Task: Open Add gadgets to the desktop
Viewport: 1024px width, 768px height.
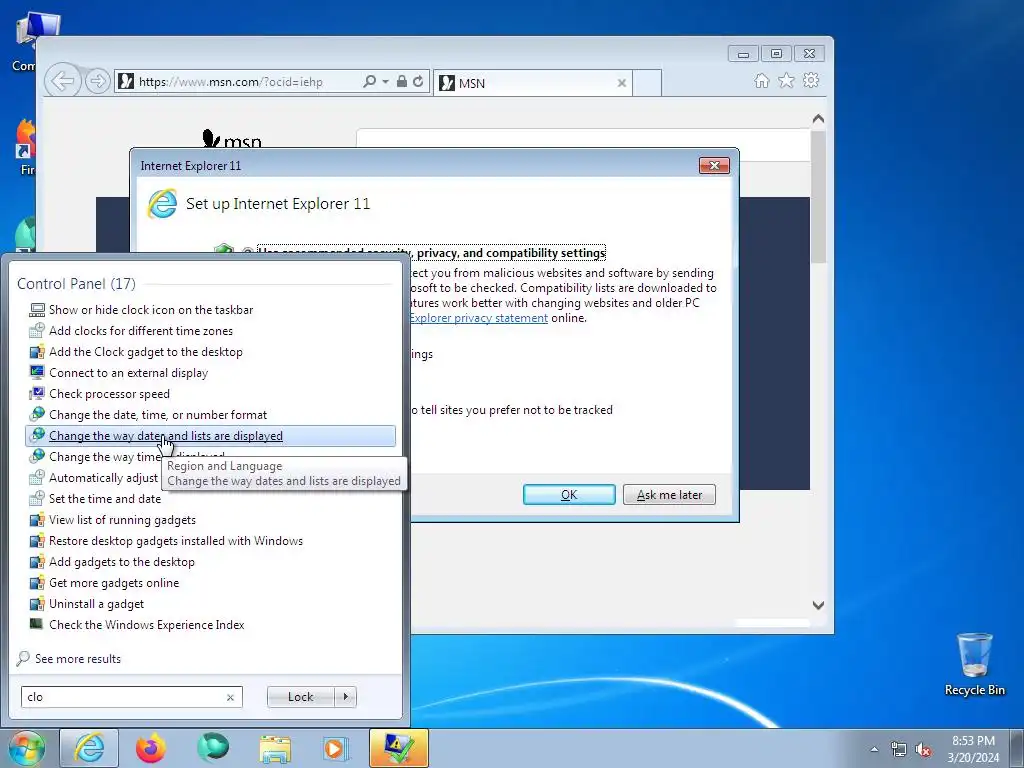Action: tap(210, 562)
